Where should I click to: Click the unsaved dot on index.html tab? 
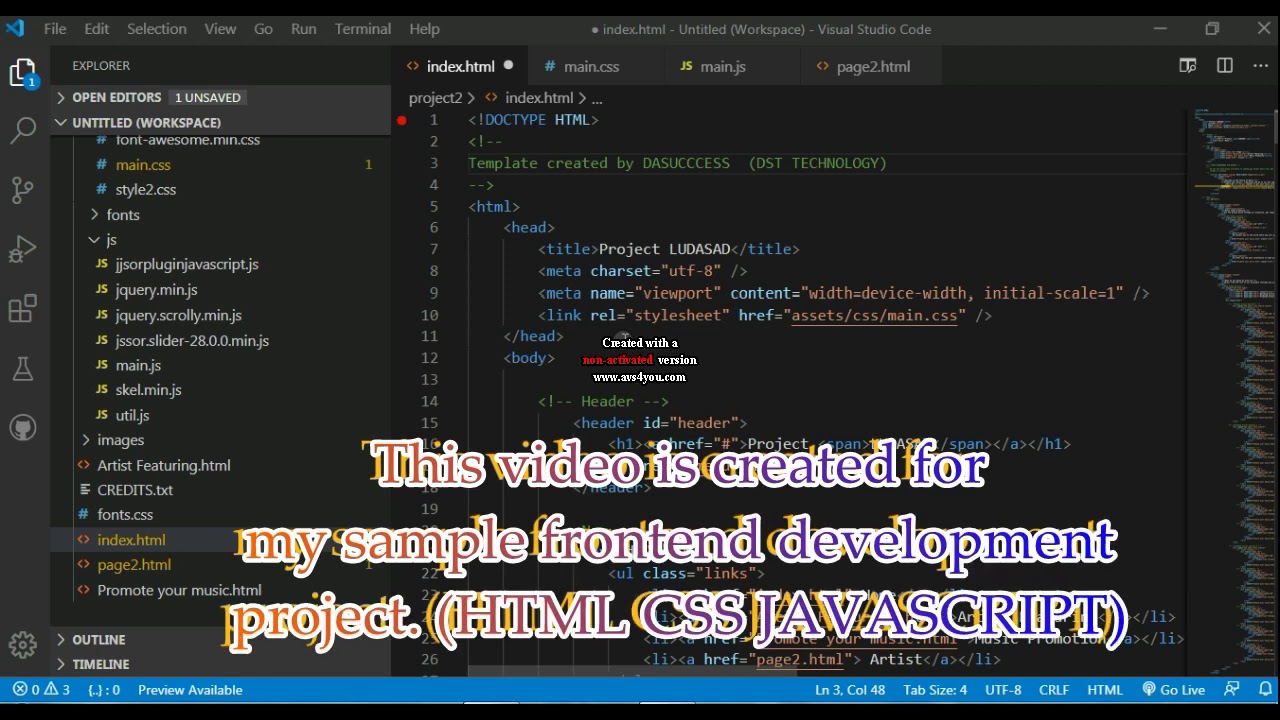(x=508, y=66)
